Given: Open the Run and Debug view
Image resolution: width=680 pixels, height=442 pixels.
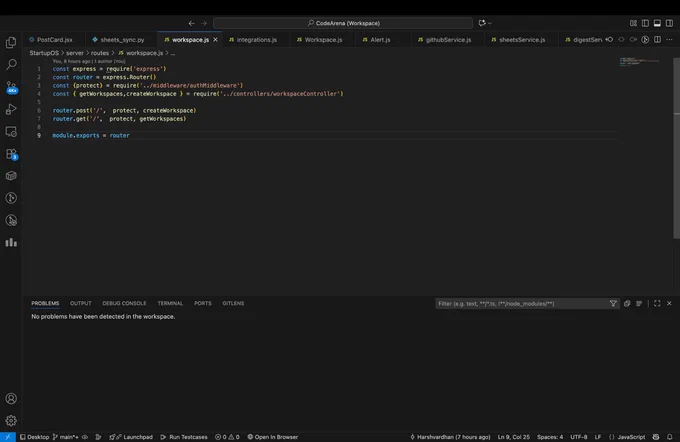Looking at the screenshot, I should pyautogui.click(x=11, y=109).
